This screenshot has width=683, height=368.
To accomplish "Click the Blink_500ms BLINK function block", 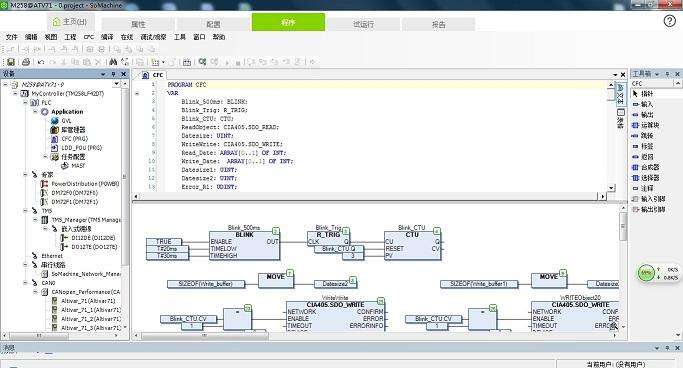I will pyautogui.click(x=244, y=245).
